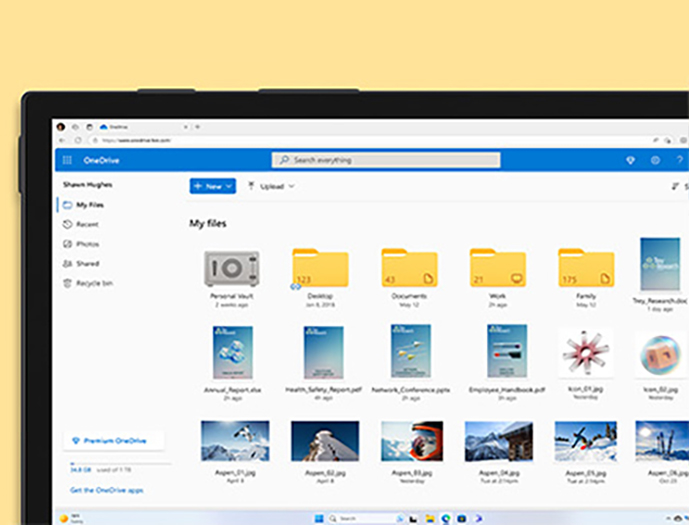The image size is (689, 525).
Task: Open Health_Safety_Report.pdf thumbnail
Action: tap(323, 352)
